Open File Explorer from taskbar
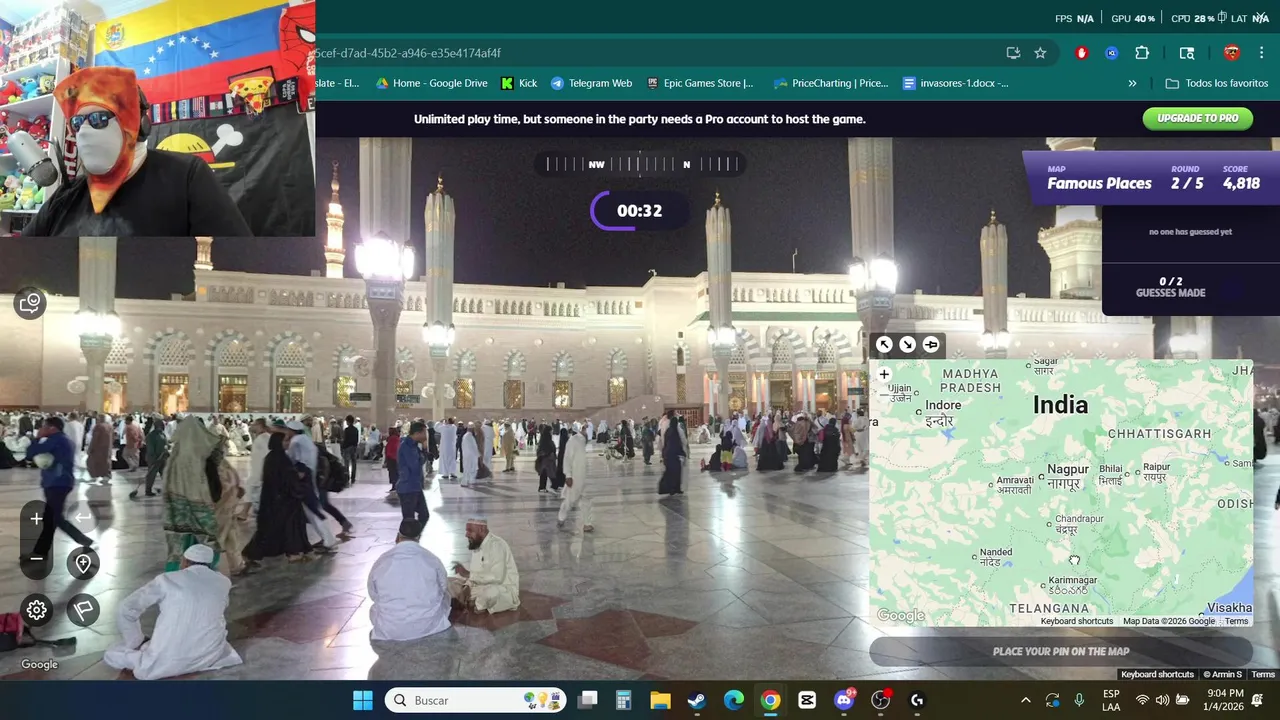This screenshot has height=720, width=1280. pos(660,700)
